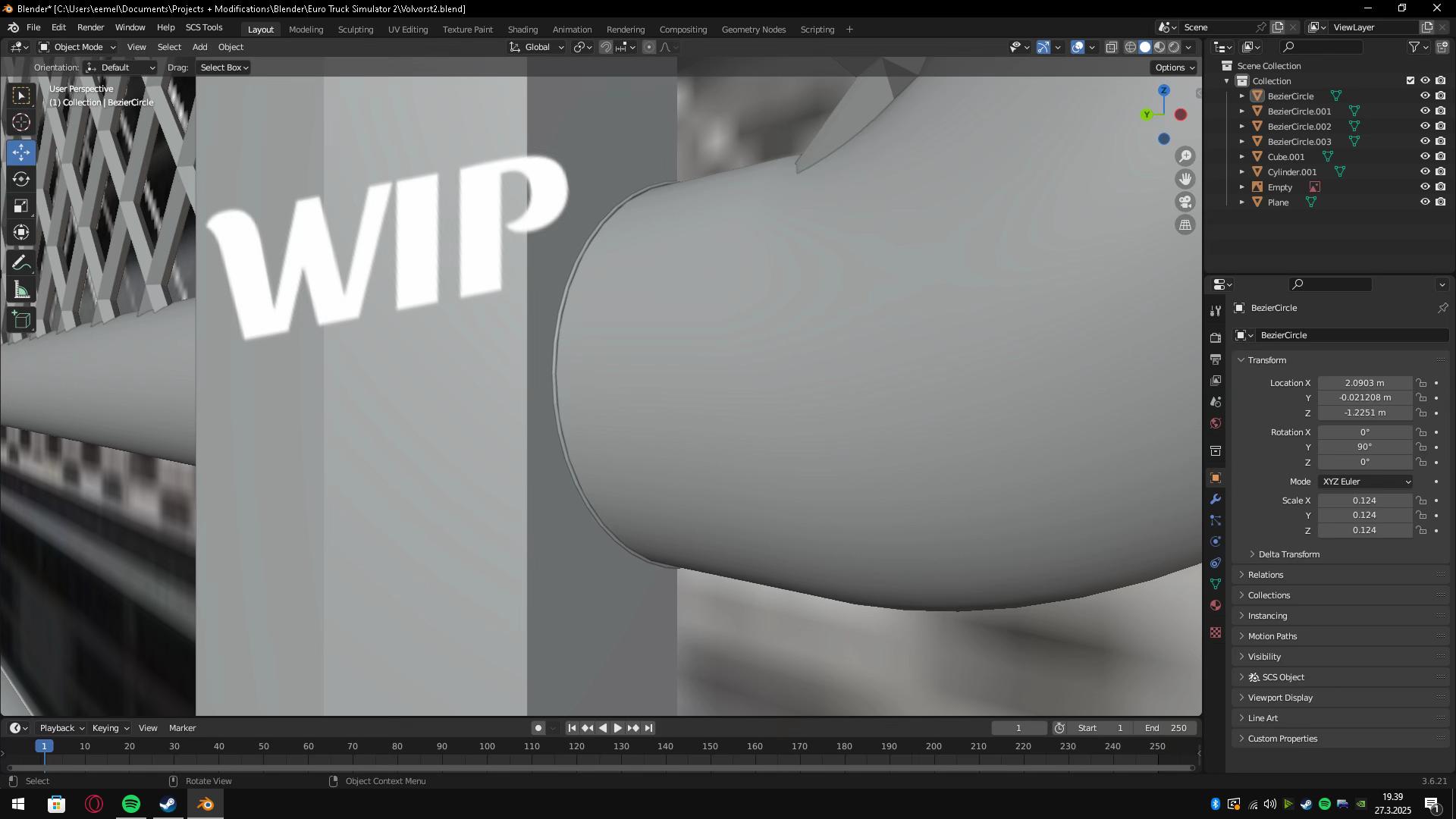Viewport: 1456px width, 819px height.
Task: Expand the Delta Transform section
Action: coord(1289,554)
